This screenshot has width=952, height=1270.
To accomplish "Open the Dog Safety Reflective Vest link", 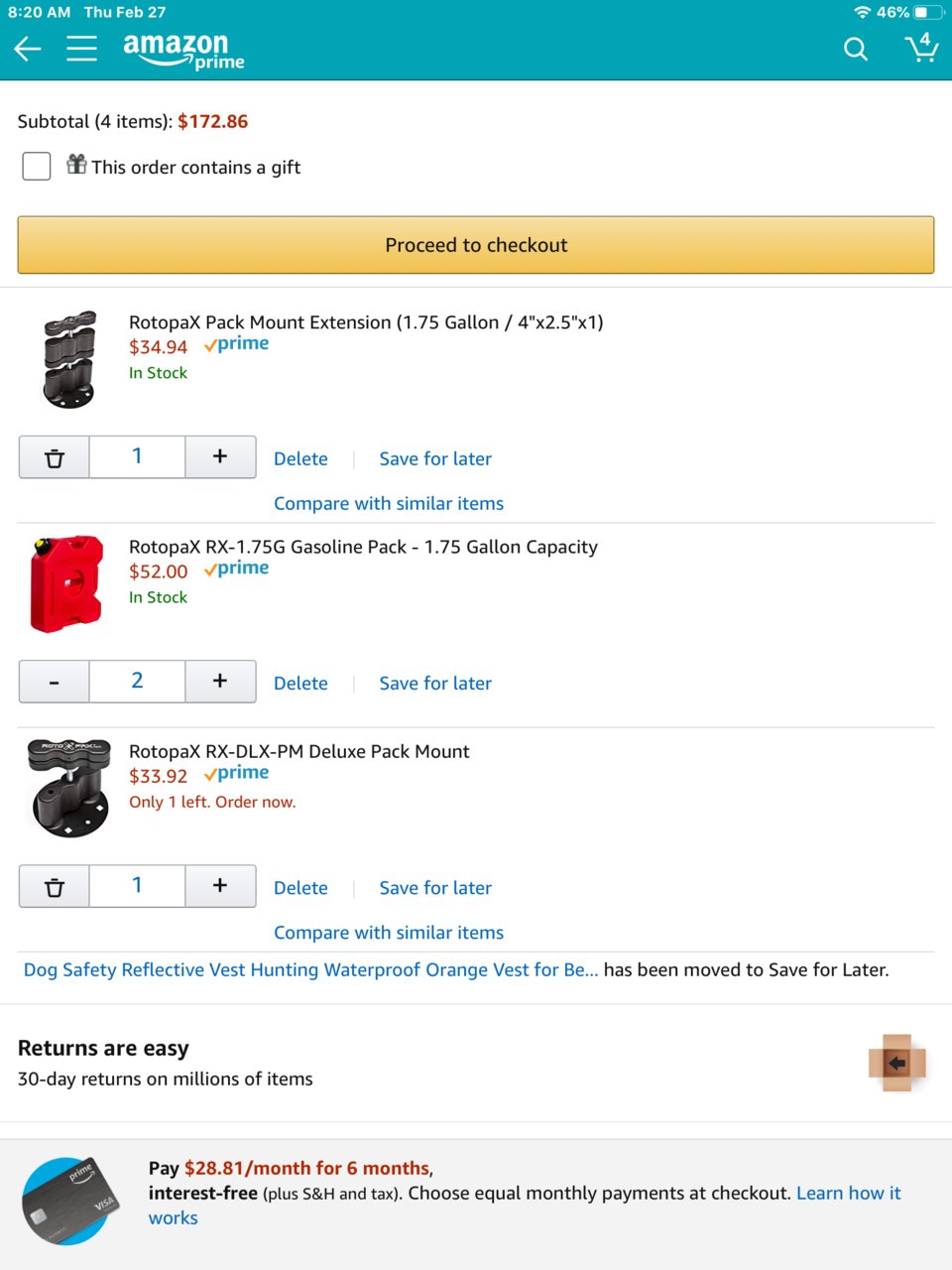I will click(x=310, y=969).
